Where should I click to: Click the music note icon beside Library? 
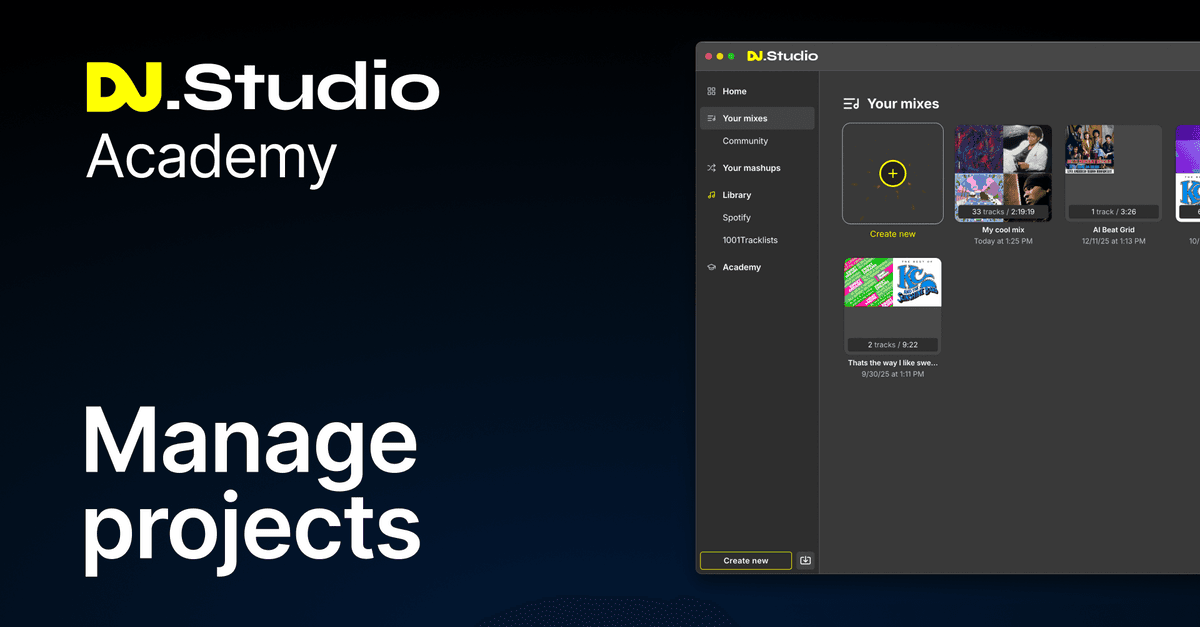coord(710,194)
